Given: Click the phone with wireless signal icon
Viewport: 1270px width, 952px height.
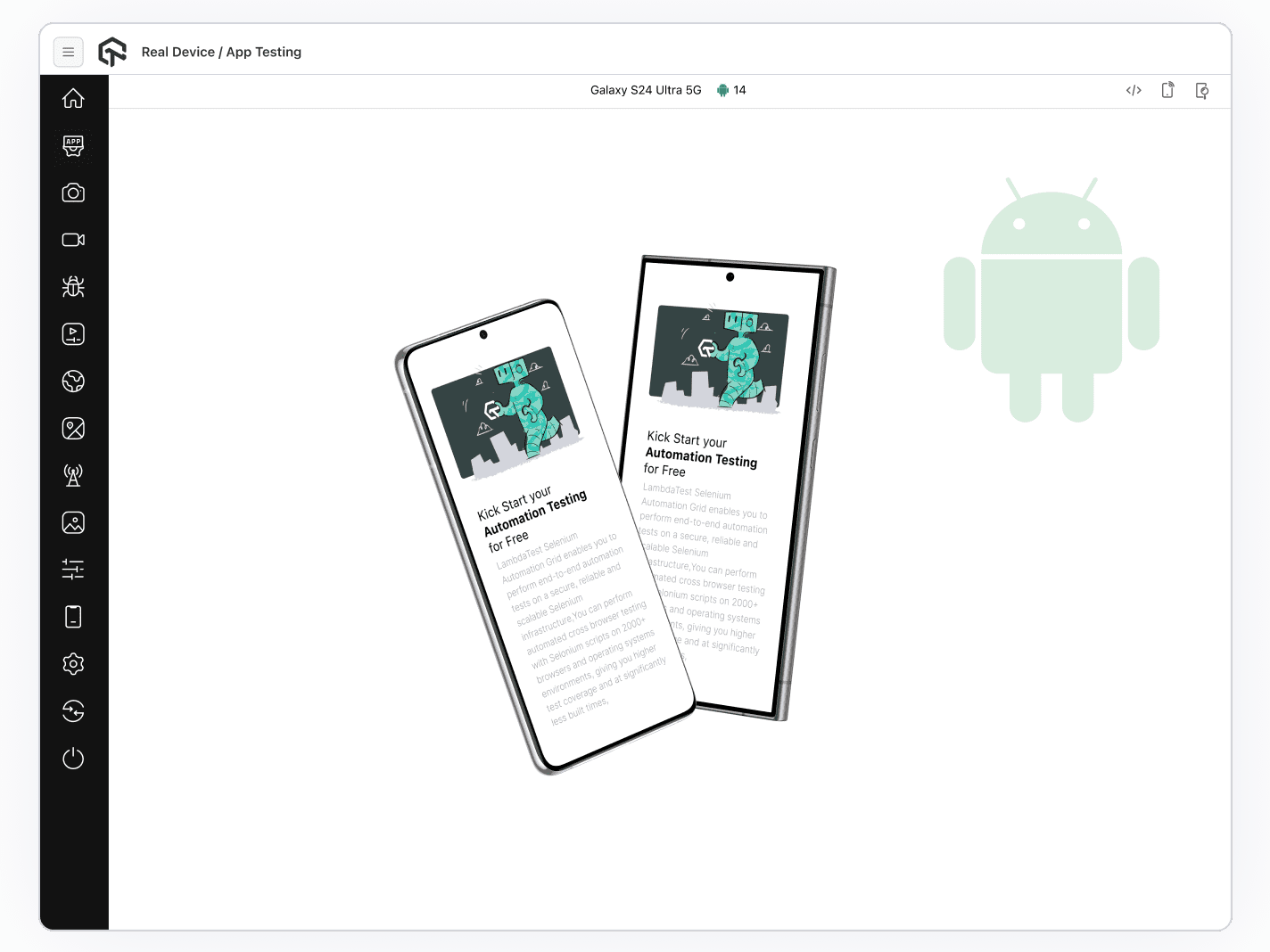Looking at the screenshot, I should pos(1167,90).
